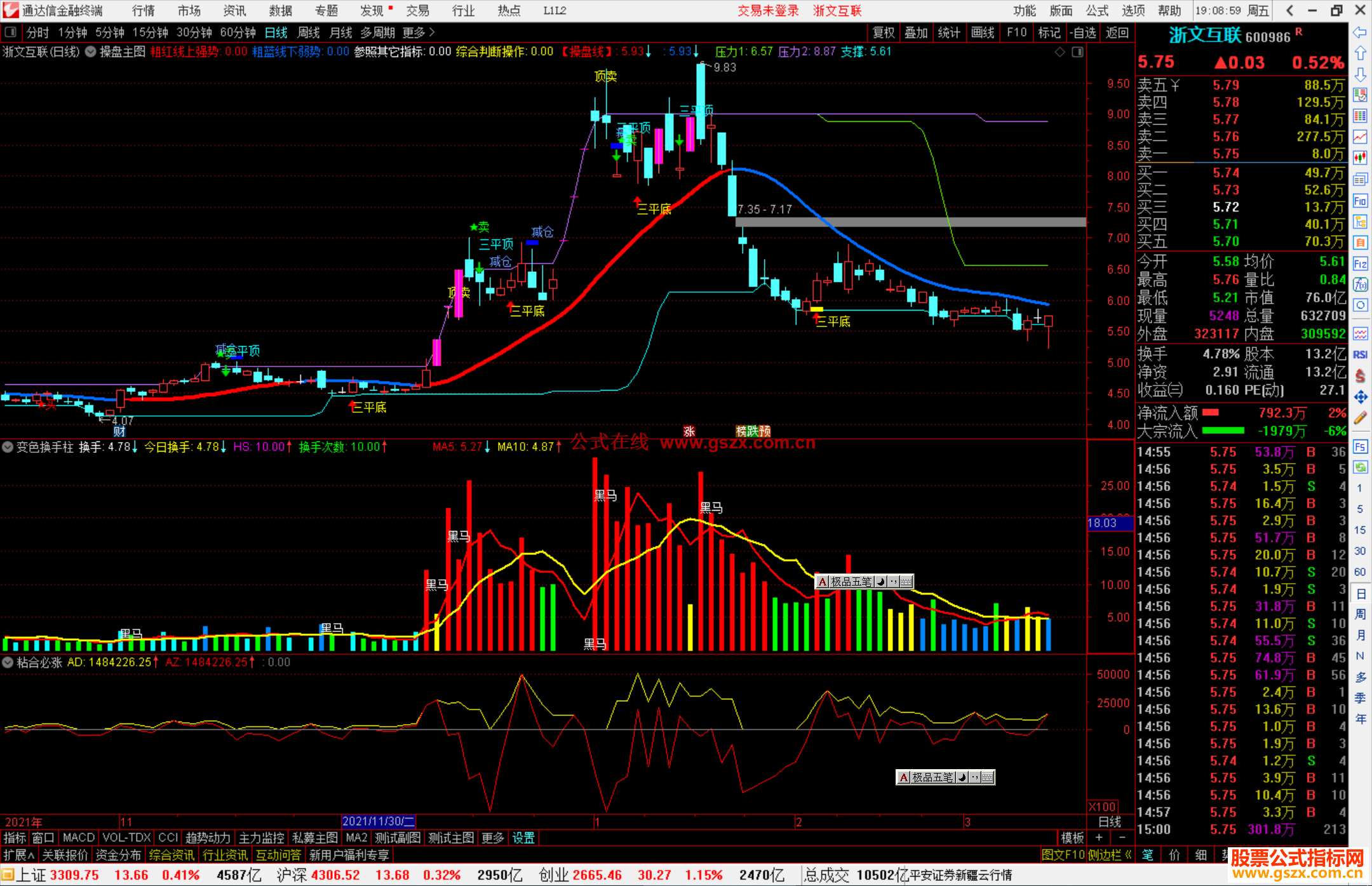
Task: Click the orange 自 self-select icon
Action: pos(1360,243)
